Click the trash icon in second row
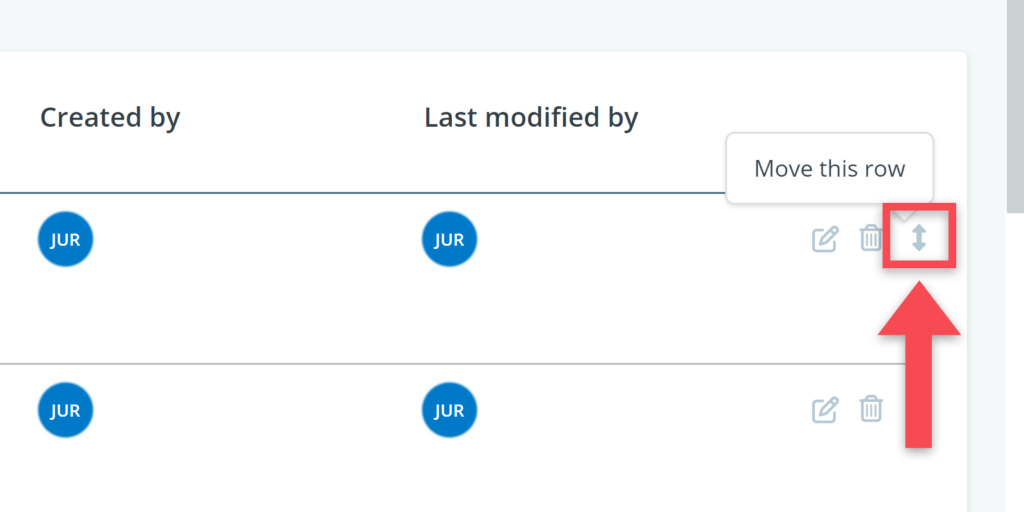 (871, 408)
